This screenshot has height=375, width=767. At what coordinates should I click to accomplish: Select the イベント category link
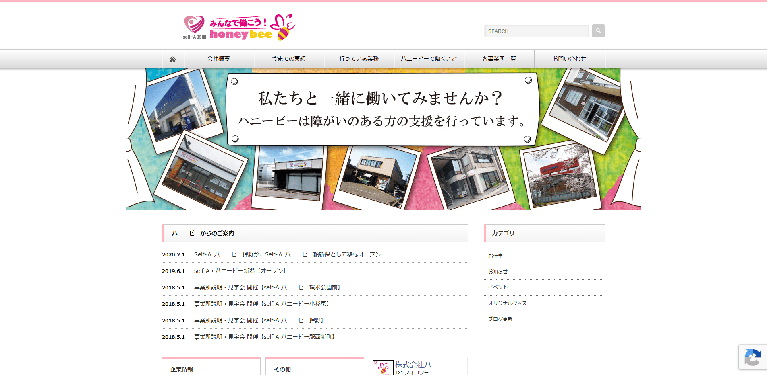498,287
